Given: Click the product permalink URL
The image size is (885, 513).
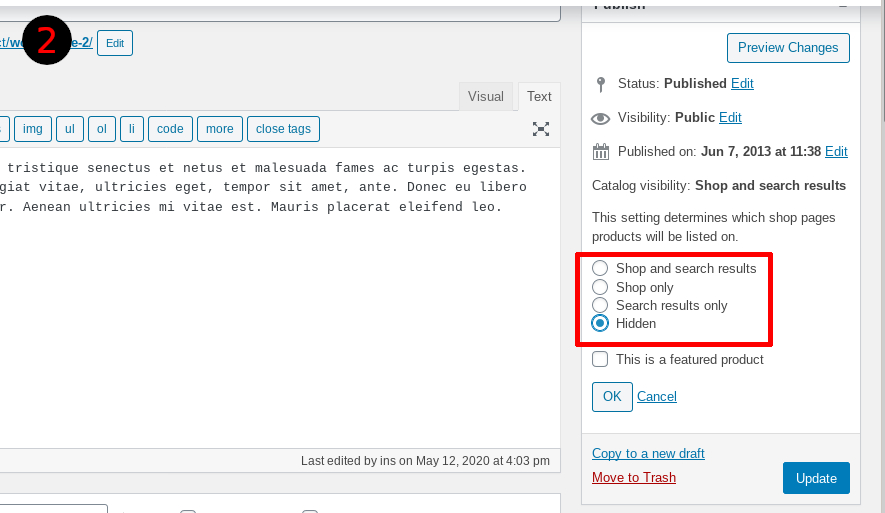Looking at the screenshot, I should click(x=46, y=43).
